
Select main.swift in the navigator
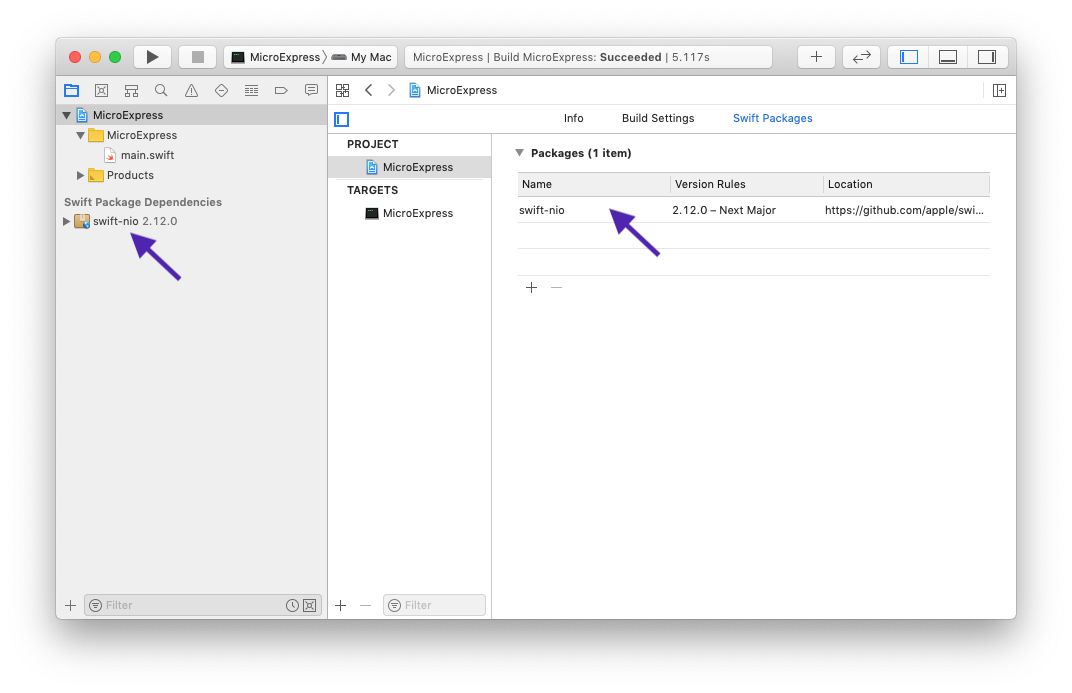coord(147,155)
